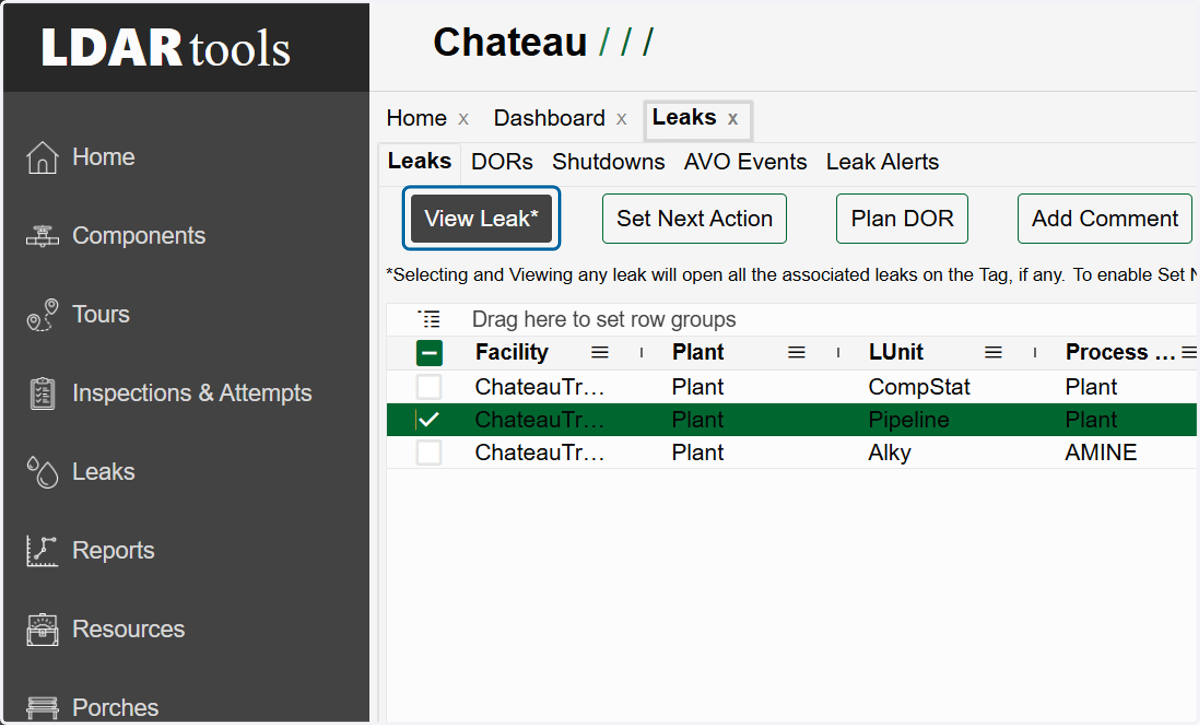Select the Leaks sub-tab
This screenshot has width=1200, height=725.
click(419, 161)
